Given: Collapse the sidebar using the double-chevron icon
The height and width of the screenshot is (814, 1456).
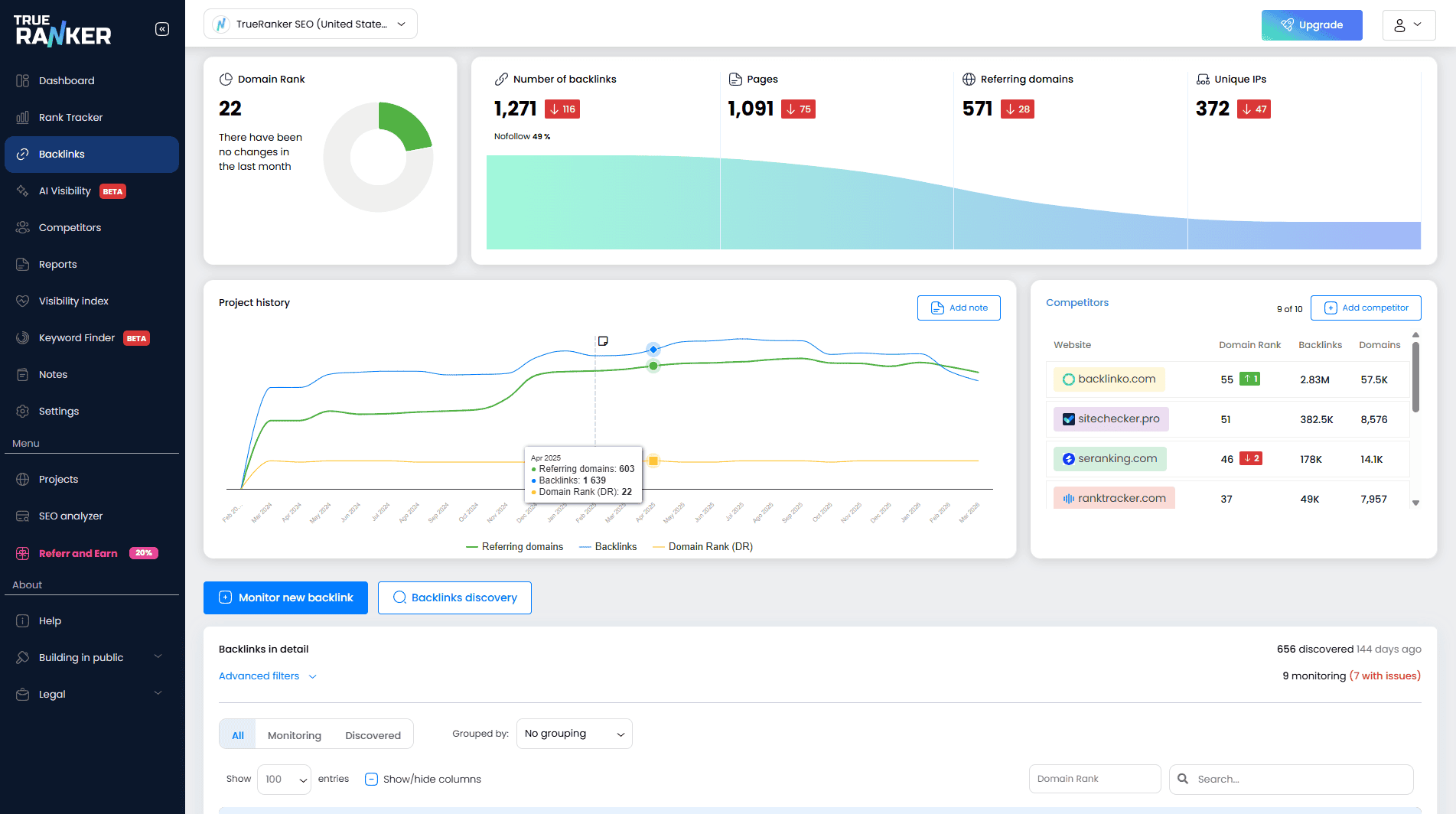Looking at the screenshot, I should tap(162, 29).
